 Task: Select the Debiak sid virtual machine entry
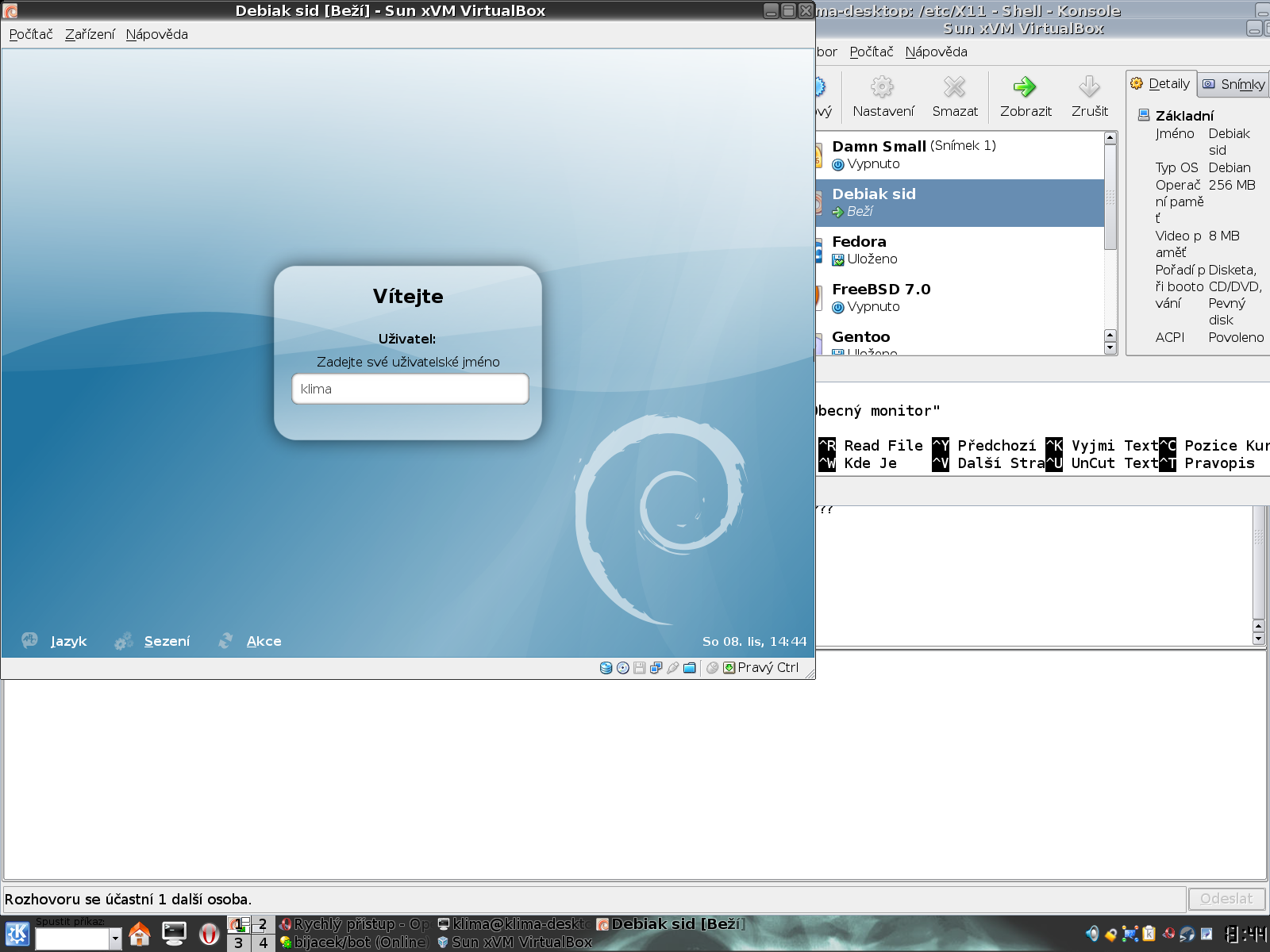960,202
